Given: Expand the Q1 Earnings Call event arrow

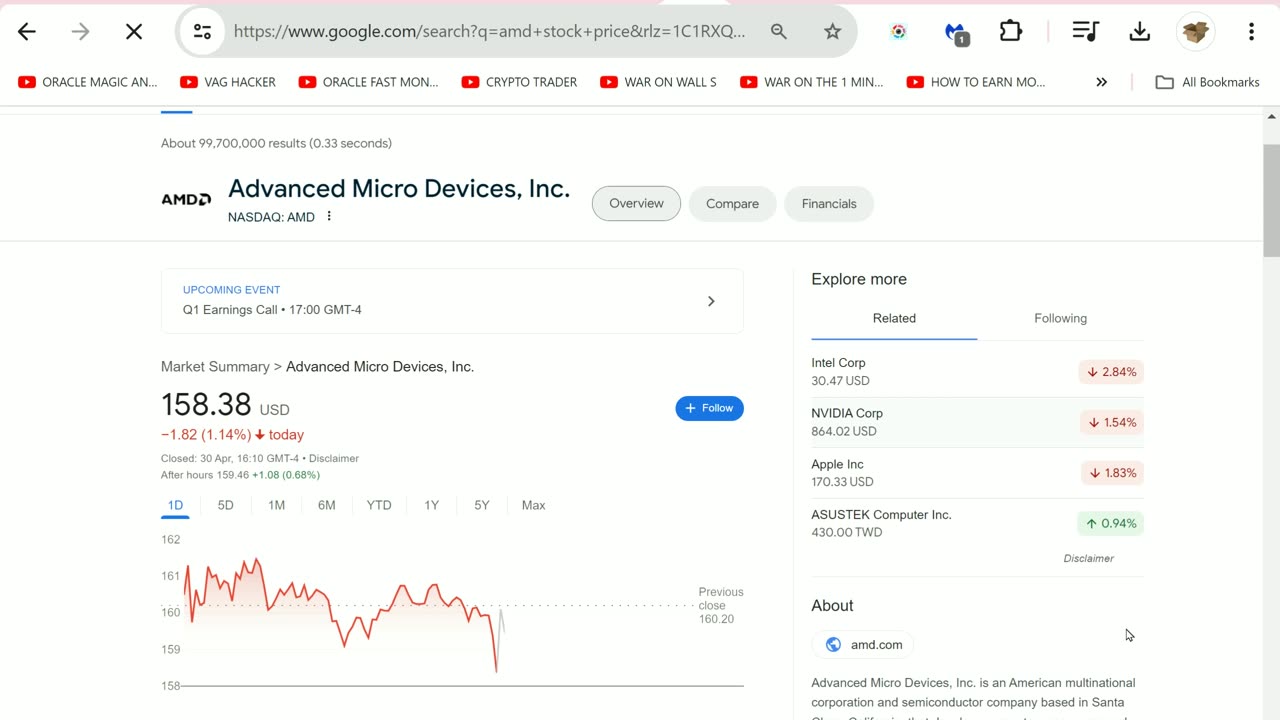Looking at the screenshot, I should pyautogui.click(x=711, y=301).
